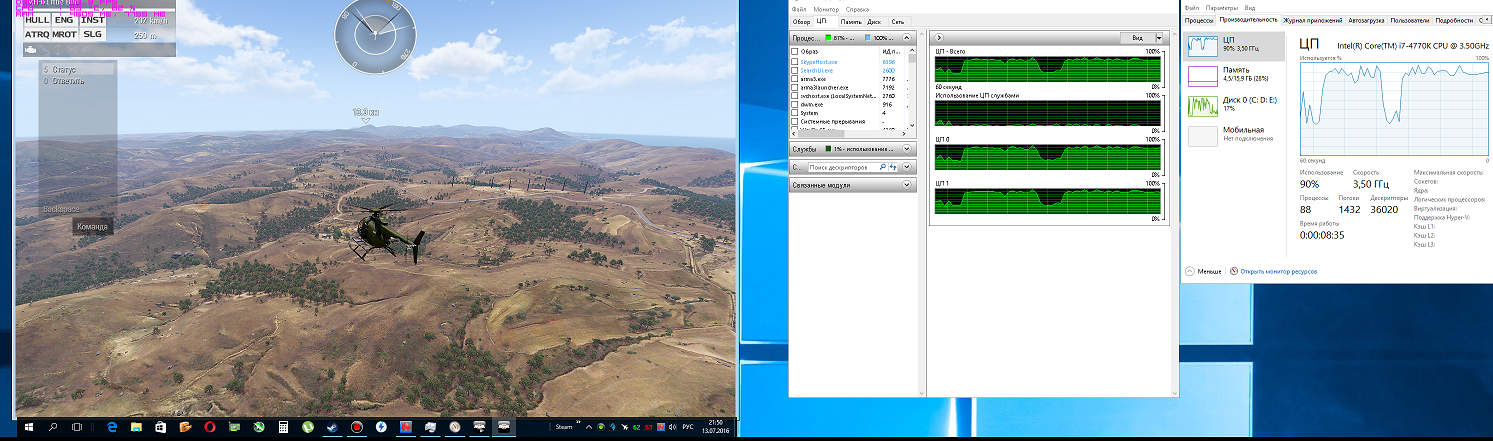Open the Calculator taskbar icon
Viewport: 1493px width, 441px height.
[x=284, y=427]
